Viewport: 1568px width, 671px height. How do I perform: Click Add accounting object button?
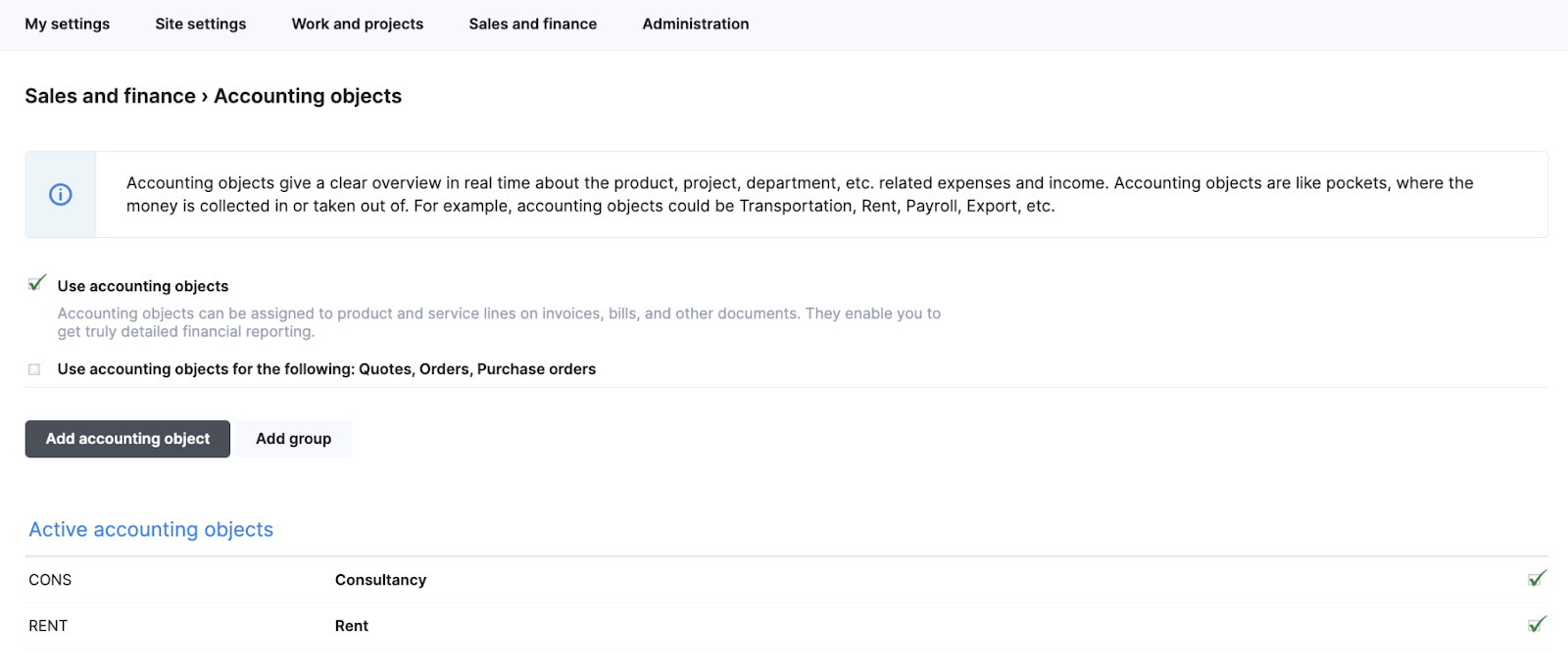pos(127,439)
